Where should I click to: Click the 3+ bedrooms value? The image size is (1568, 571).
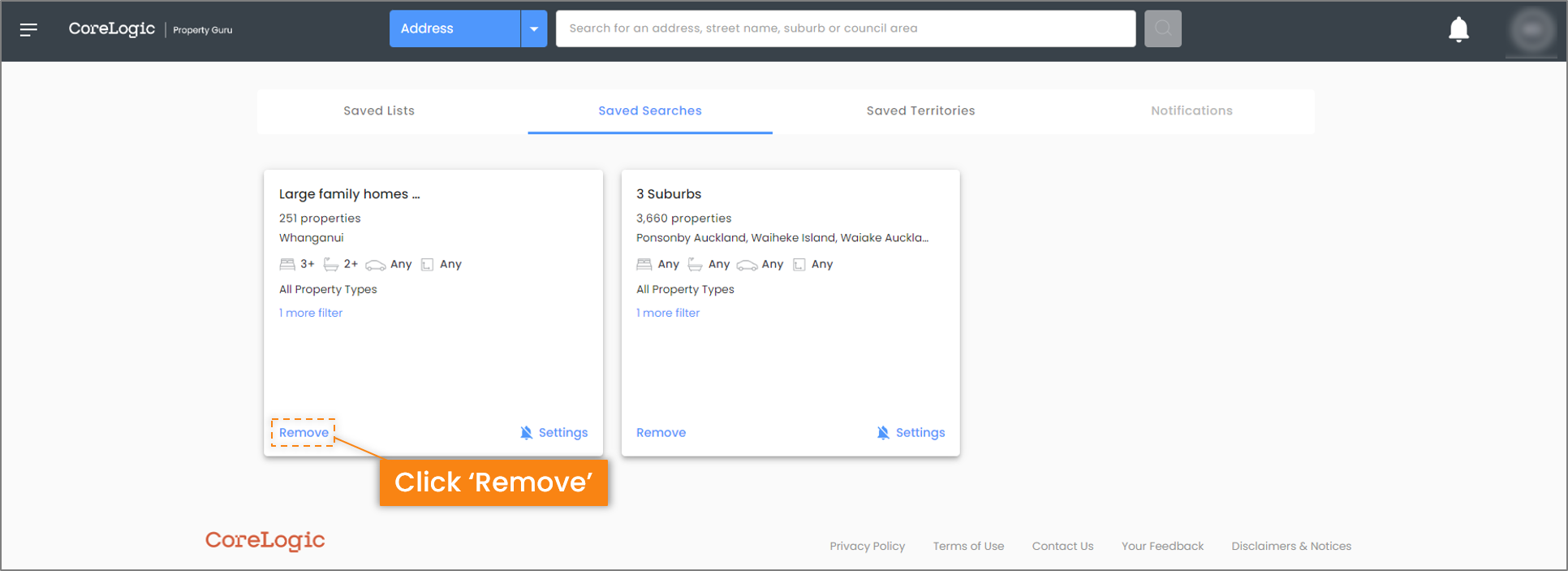tap(308, 264)
